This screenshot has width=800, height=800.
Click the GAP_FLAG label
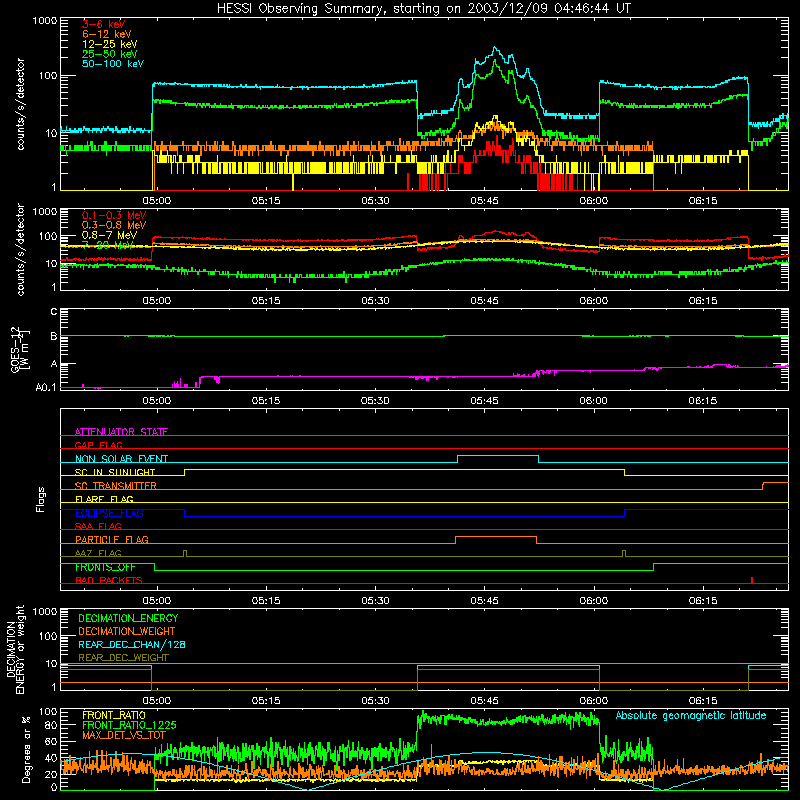click(x=98, y=445)
